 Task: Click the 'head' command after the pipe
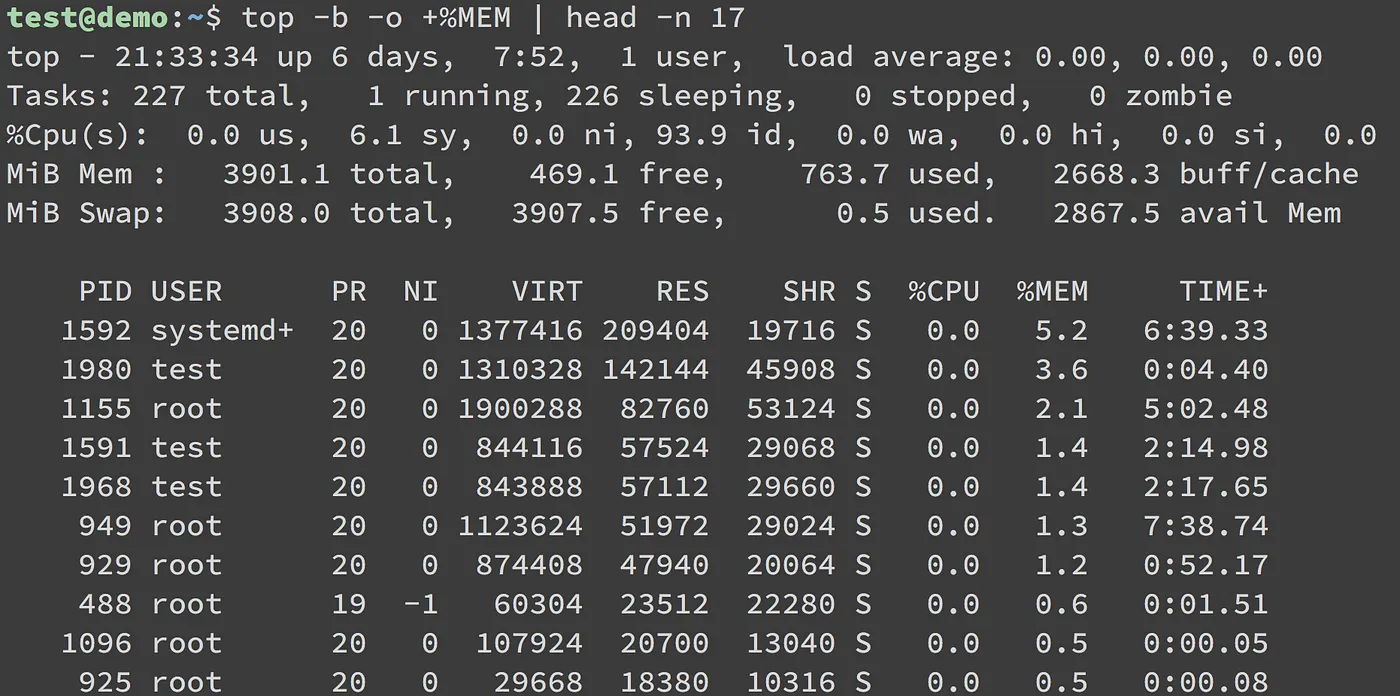point(601,17)
